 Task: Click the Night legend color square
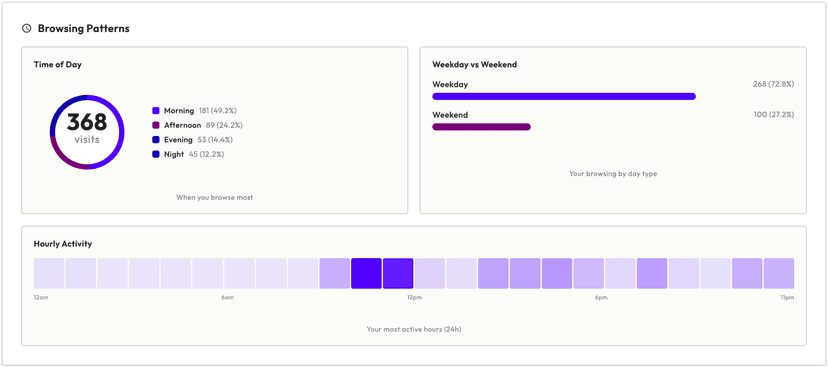(156, 154)
